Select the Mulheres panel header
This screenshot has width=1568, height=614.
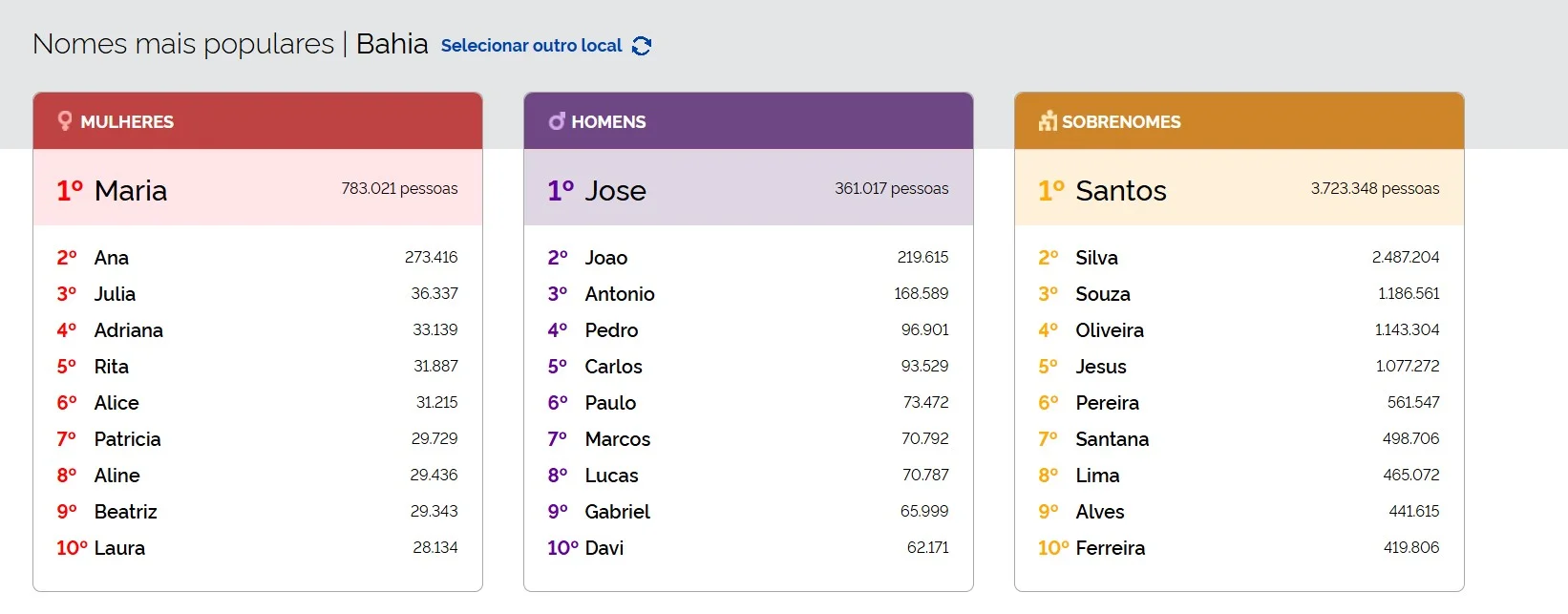258,121
